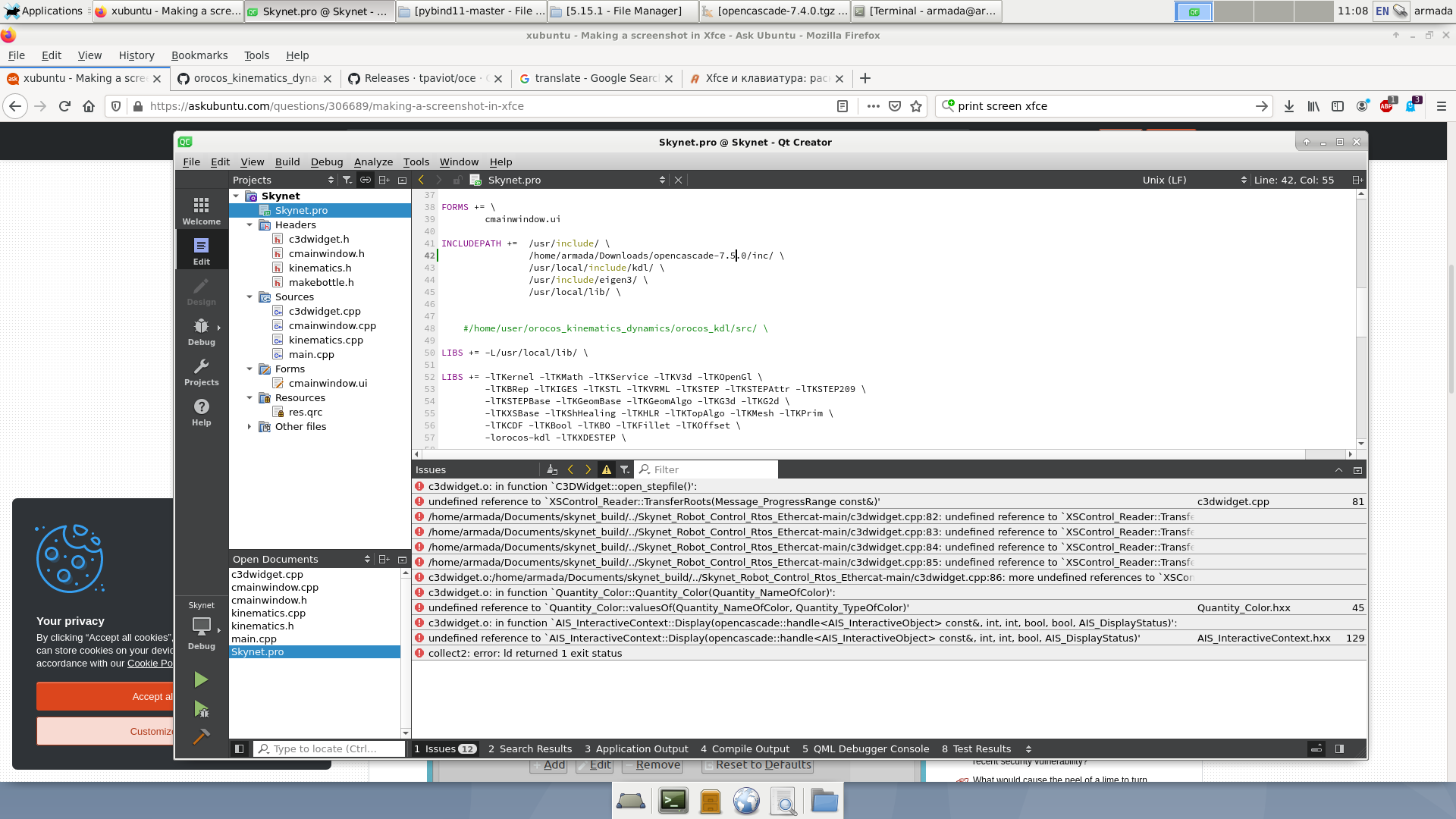Open the Terminal from the bottom dock

click(673, 801)
